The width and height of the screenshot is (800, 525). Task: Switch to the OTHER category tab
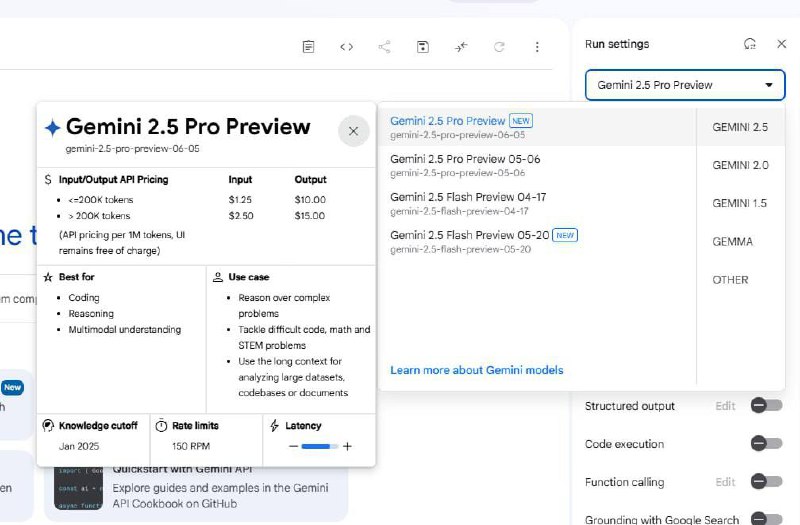point(740,280)
